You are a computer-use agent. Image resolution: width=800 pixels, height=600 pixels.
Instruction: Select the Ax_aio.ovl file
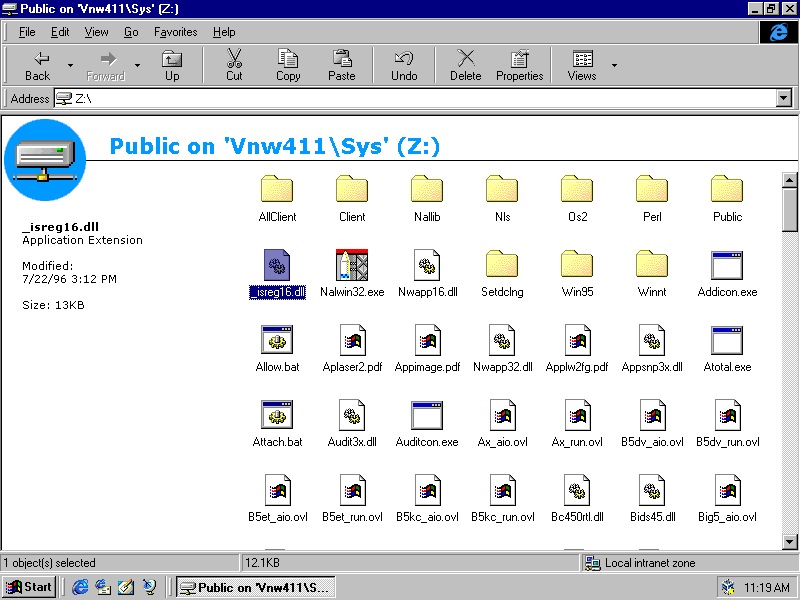click(502, 424)
